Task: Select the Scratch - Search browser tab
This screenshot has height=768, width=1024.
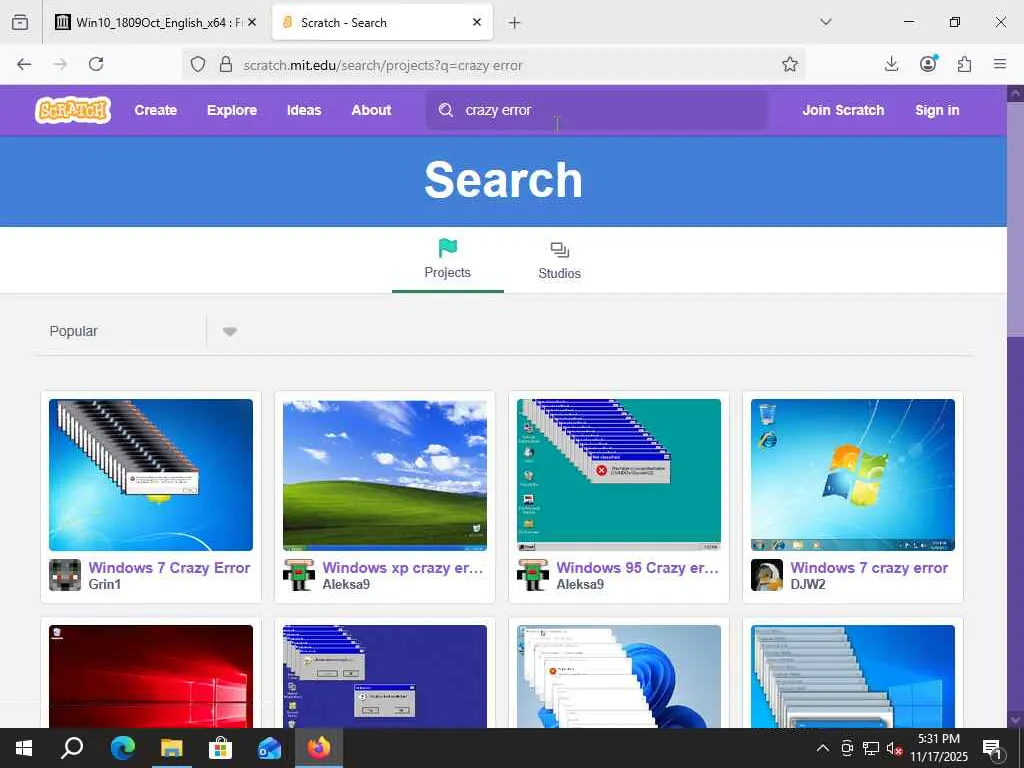Action: pos(382,22)
